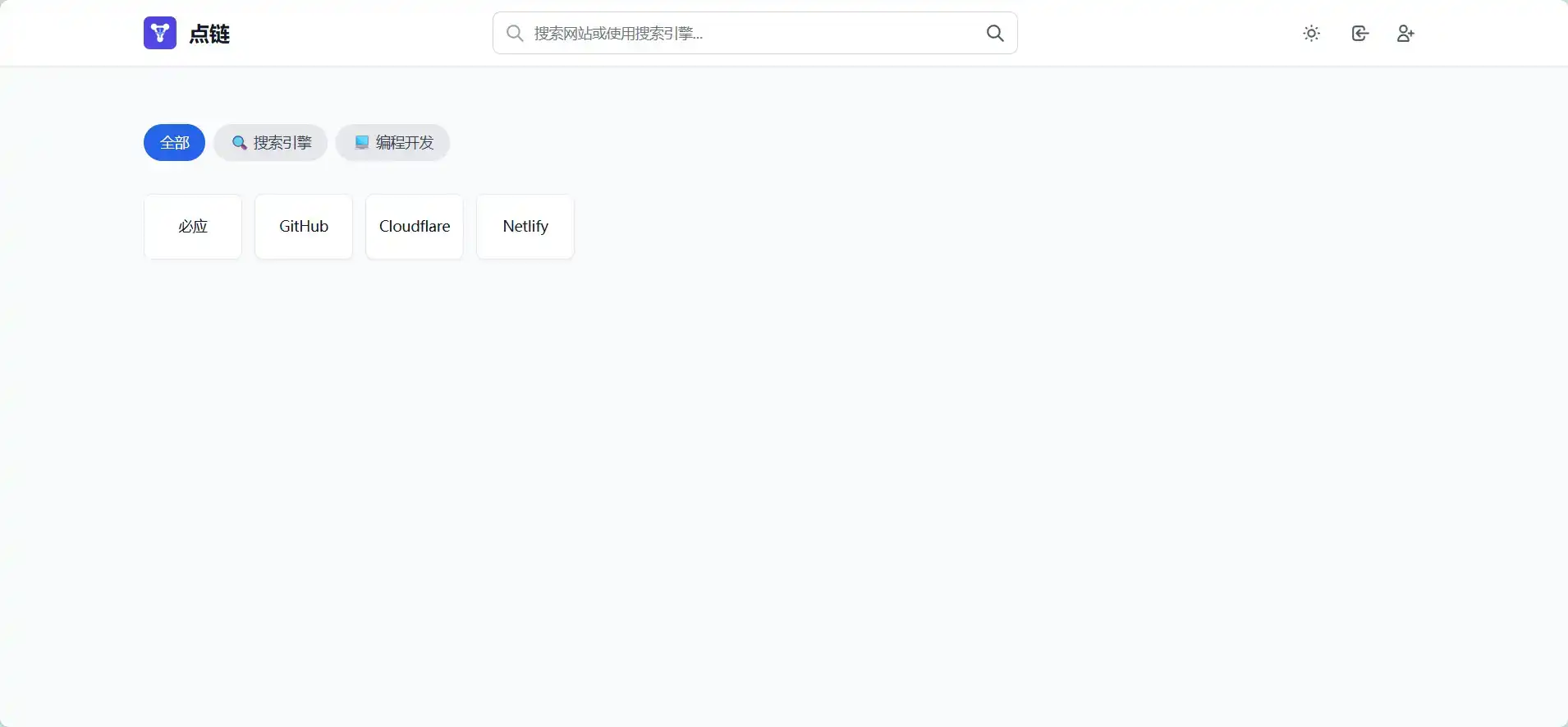Open the Netlify site card
The width and height of the screenshot is (1568, 727).
[x=525, y=227]
